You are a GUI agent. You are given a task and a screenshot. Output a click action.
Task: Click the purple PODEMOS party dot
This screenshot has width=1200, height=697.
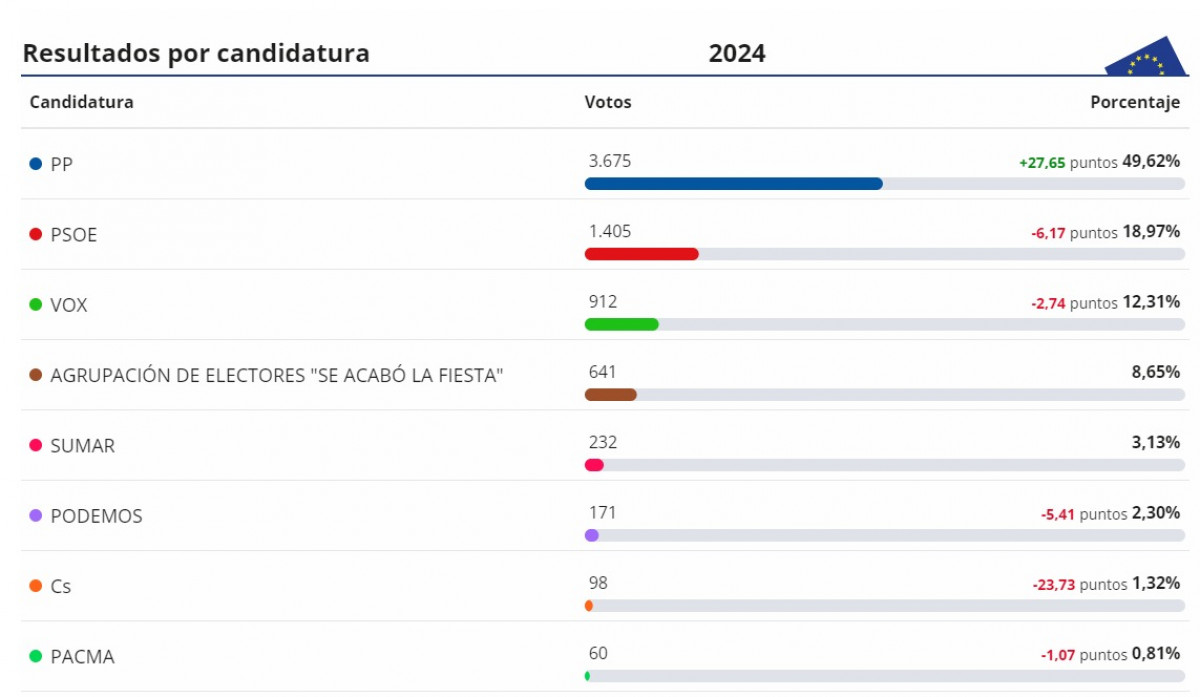click(36, 516)
